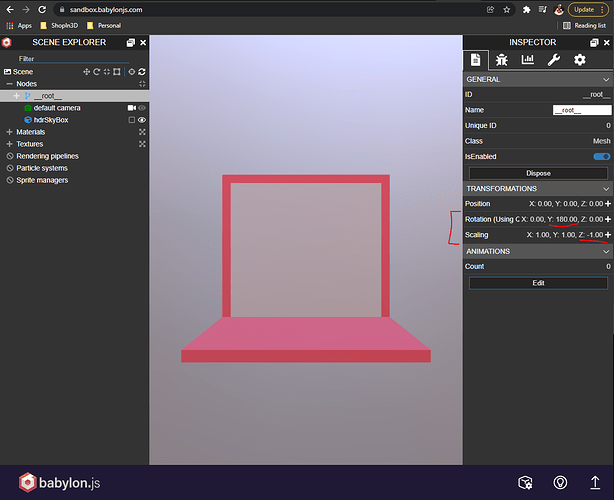Click the babylon.js logo
Screen dimensions: 614x500
60,482
